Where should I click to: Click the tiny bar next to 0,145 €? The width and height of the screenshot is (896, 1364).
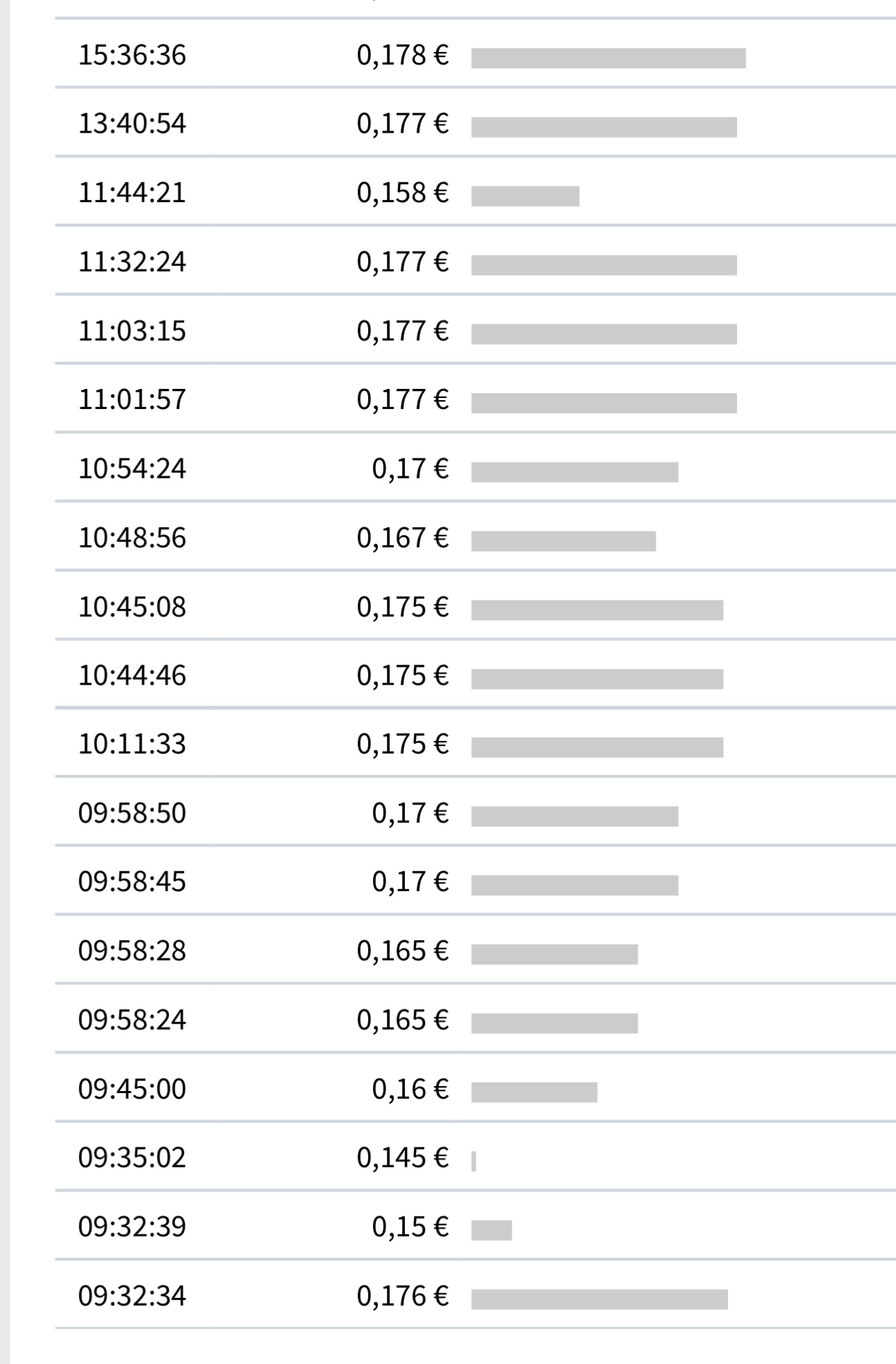[x=474, y=1161]
